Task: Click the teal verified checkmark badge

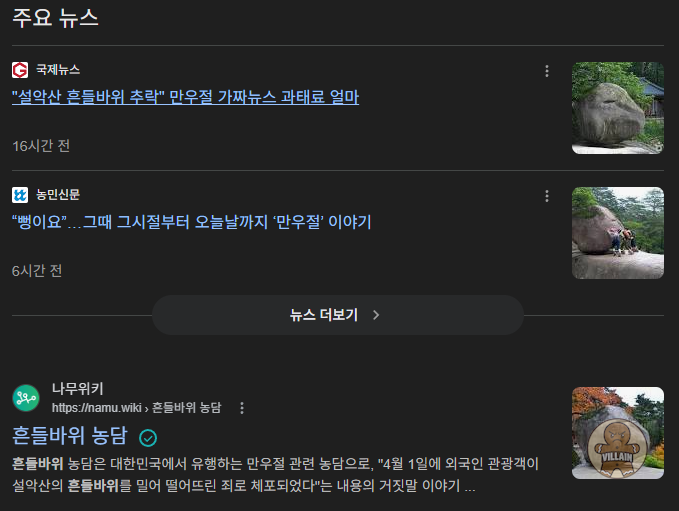Action: tap(148, 438)
